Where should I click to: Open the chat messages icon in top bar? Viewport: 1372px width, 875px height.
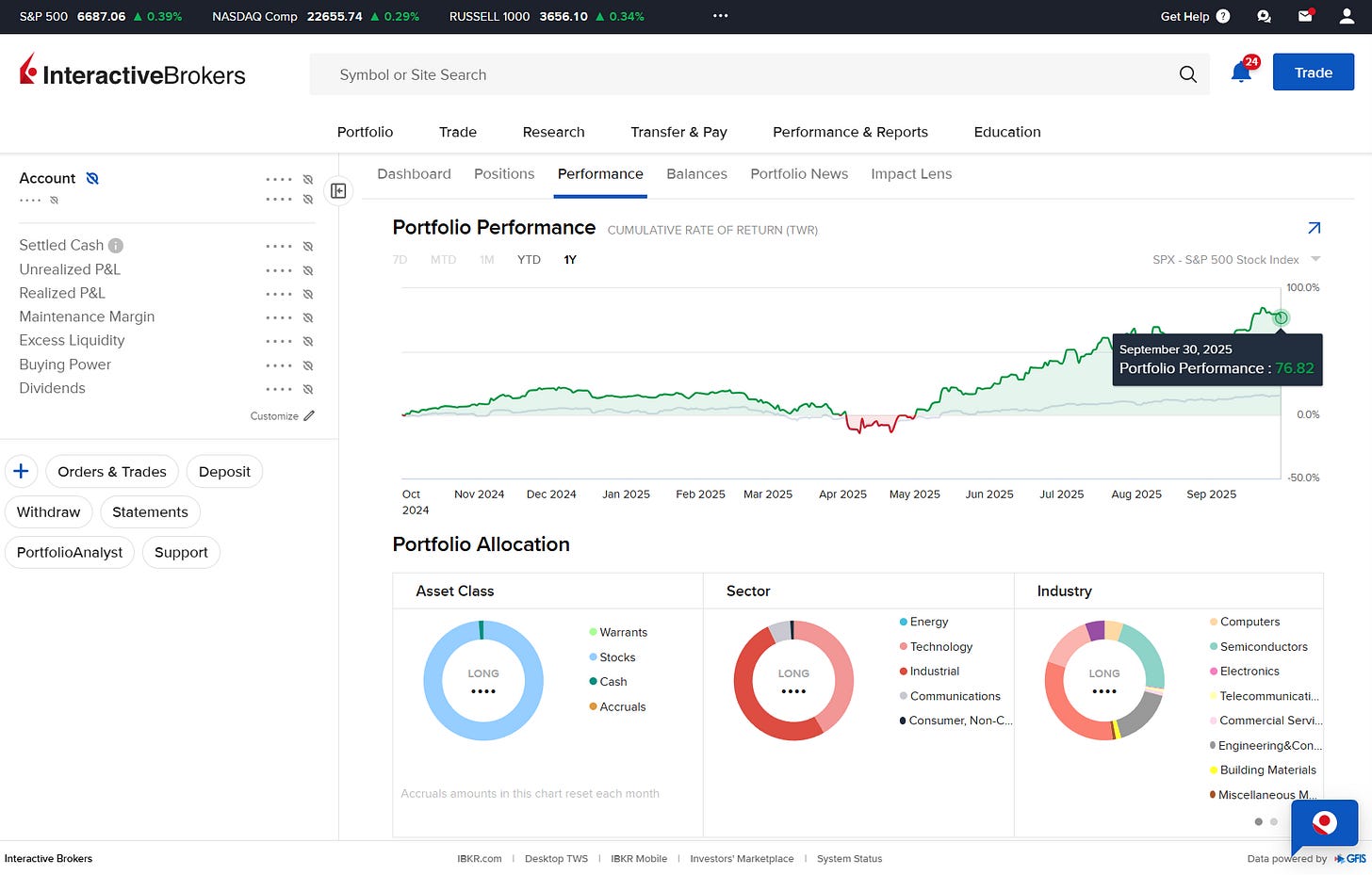[x=1264, y=16]
